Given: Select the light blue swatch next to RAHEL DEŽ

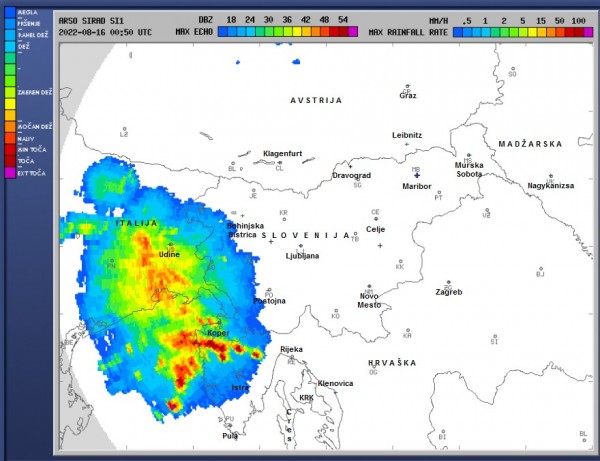Looking at the screenshot, I should [10, 35].
